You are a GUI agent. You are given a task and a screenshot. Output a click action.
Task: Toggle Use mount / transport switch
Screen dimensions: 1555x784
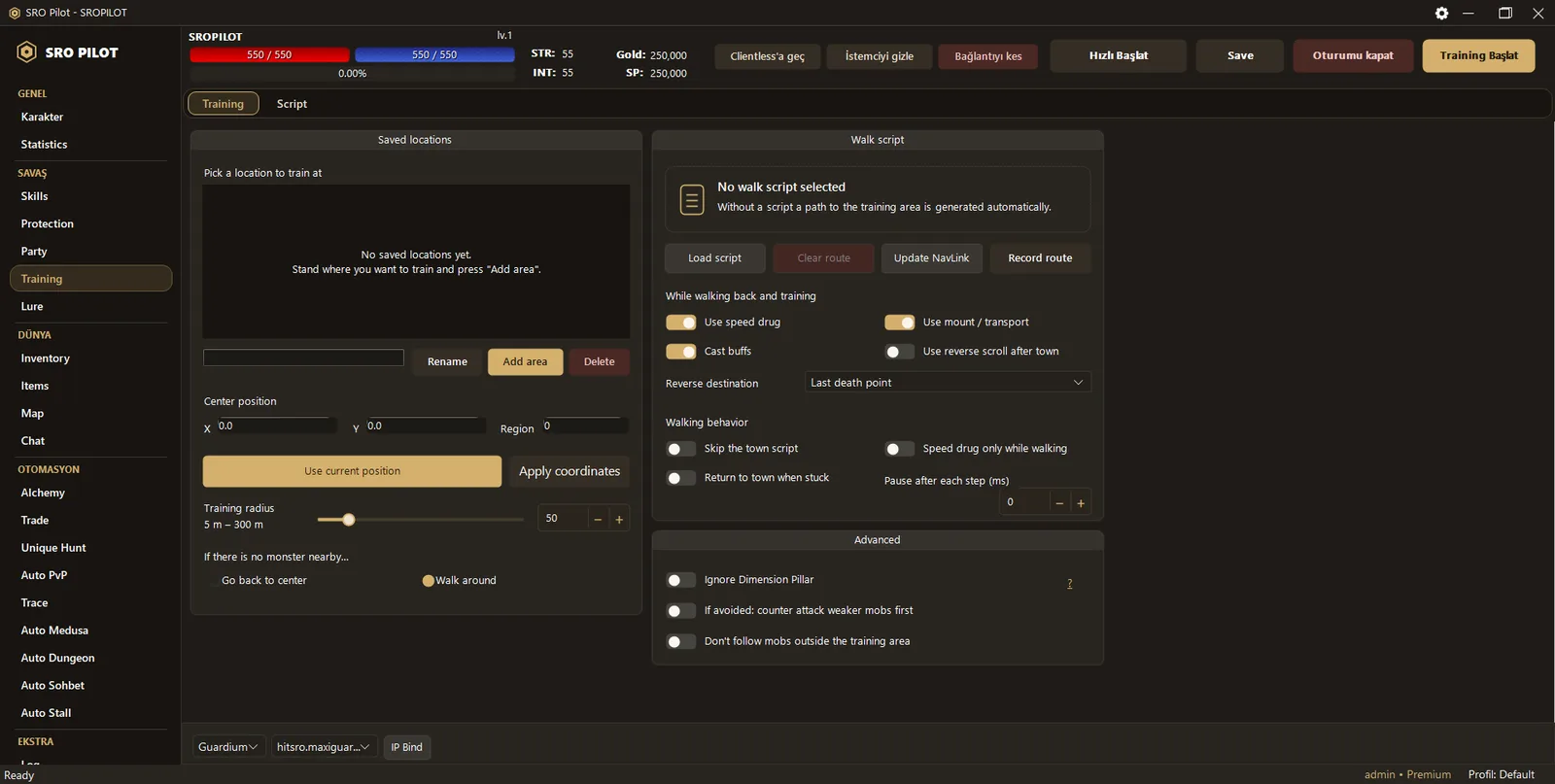coord(900,323)
